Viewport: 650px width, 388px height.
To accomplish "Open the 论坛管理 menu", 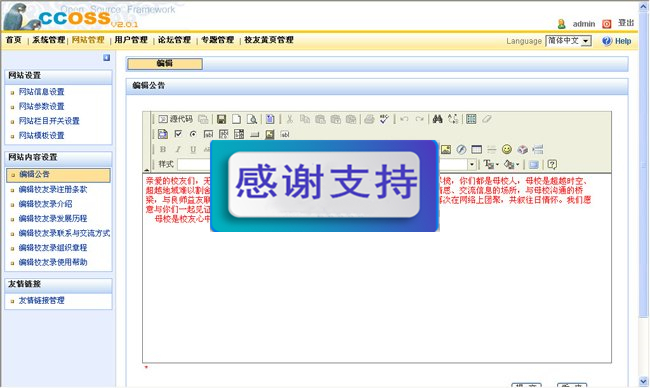I will [x=174, y=40].
